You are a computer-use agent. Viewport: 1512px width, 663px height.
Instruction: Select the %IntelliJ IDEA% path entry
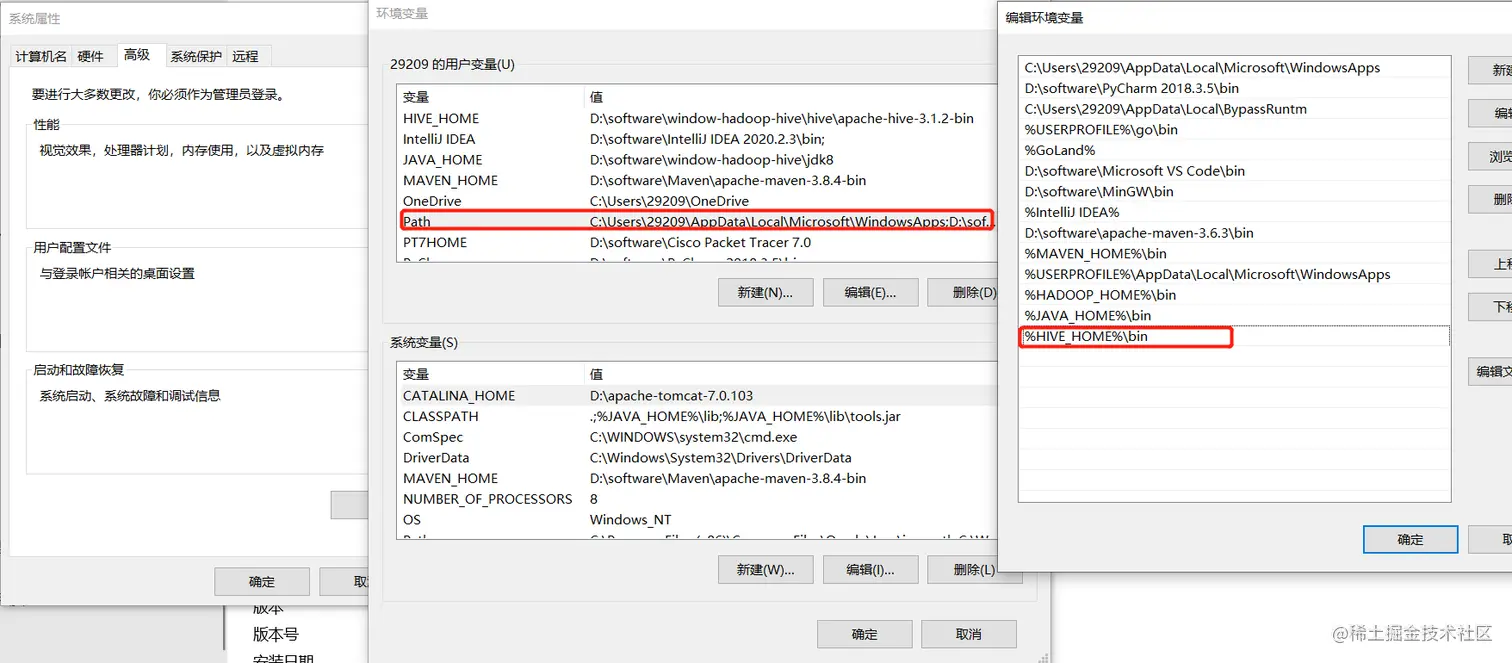1235,212
